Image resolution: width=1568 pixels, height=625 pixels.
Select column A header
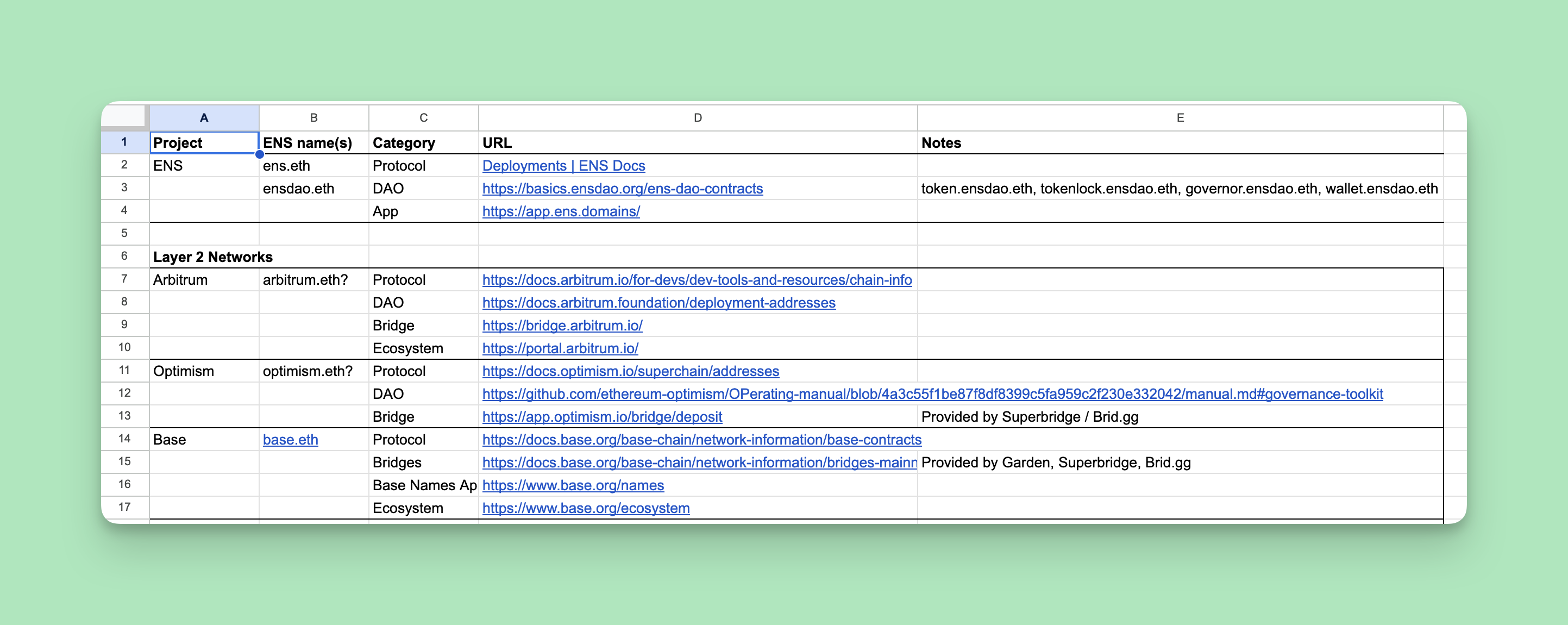point(204,117)
